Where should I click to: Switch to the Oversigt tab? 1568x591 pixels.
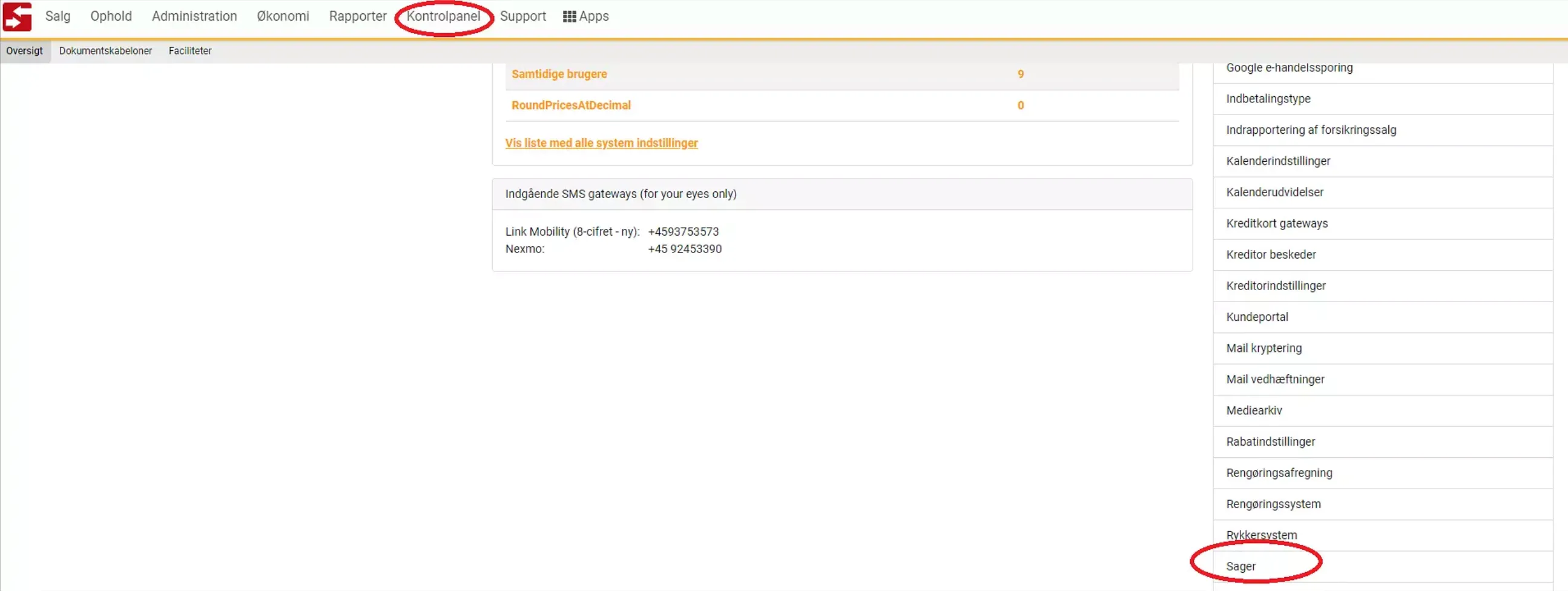(24, 51)
